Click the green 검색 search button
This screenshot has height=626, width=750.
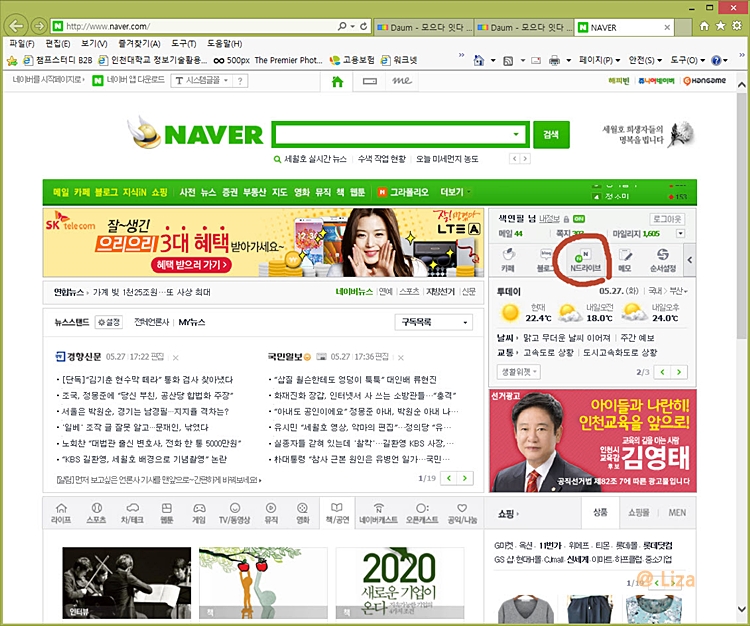coord(551,134)
